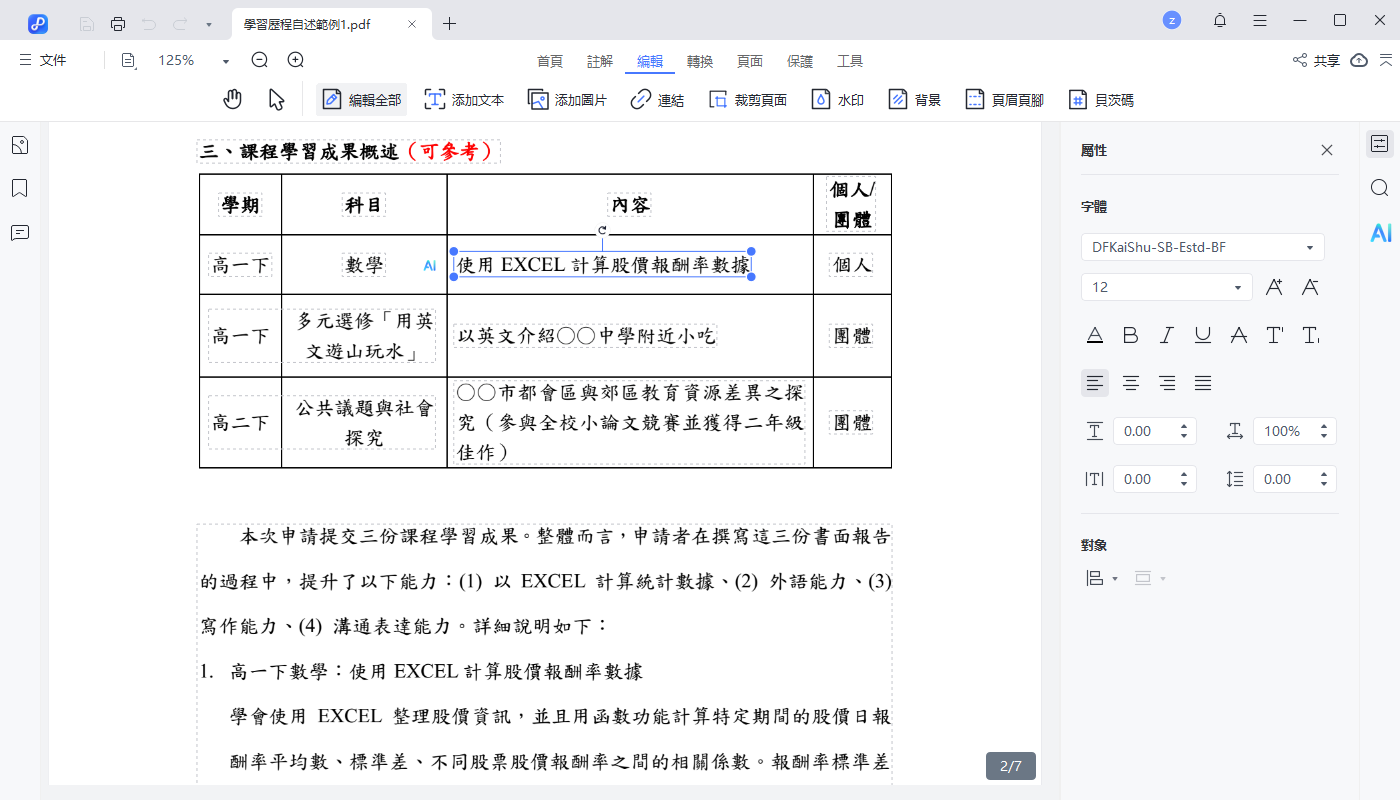The height and width of the screenshot is (800, 1400).
Task: Open the DFKaiShu font family dropdown
Action: click(1203, 247)
